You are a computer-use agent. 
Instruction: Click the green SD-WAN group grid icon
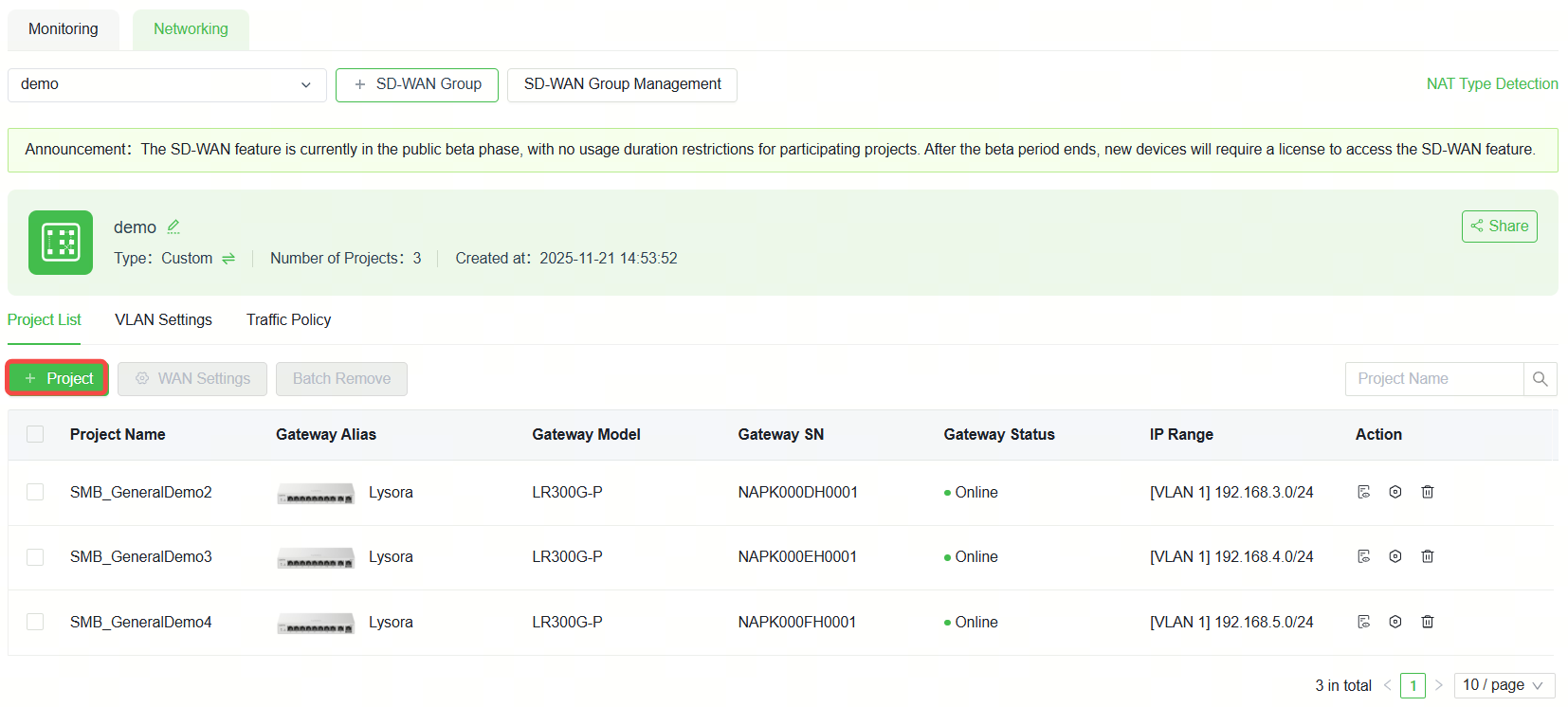[x=61, y=243]
